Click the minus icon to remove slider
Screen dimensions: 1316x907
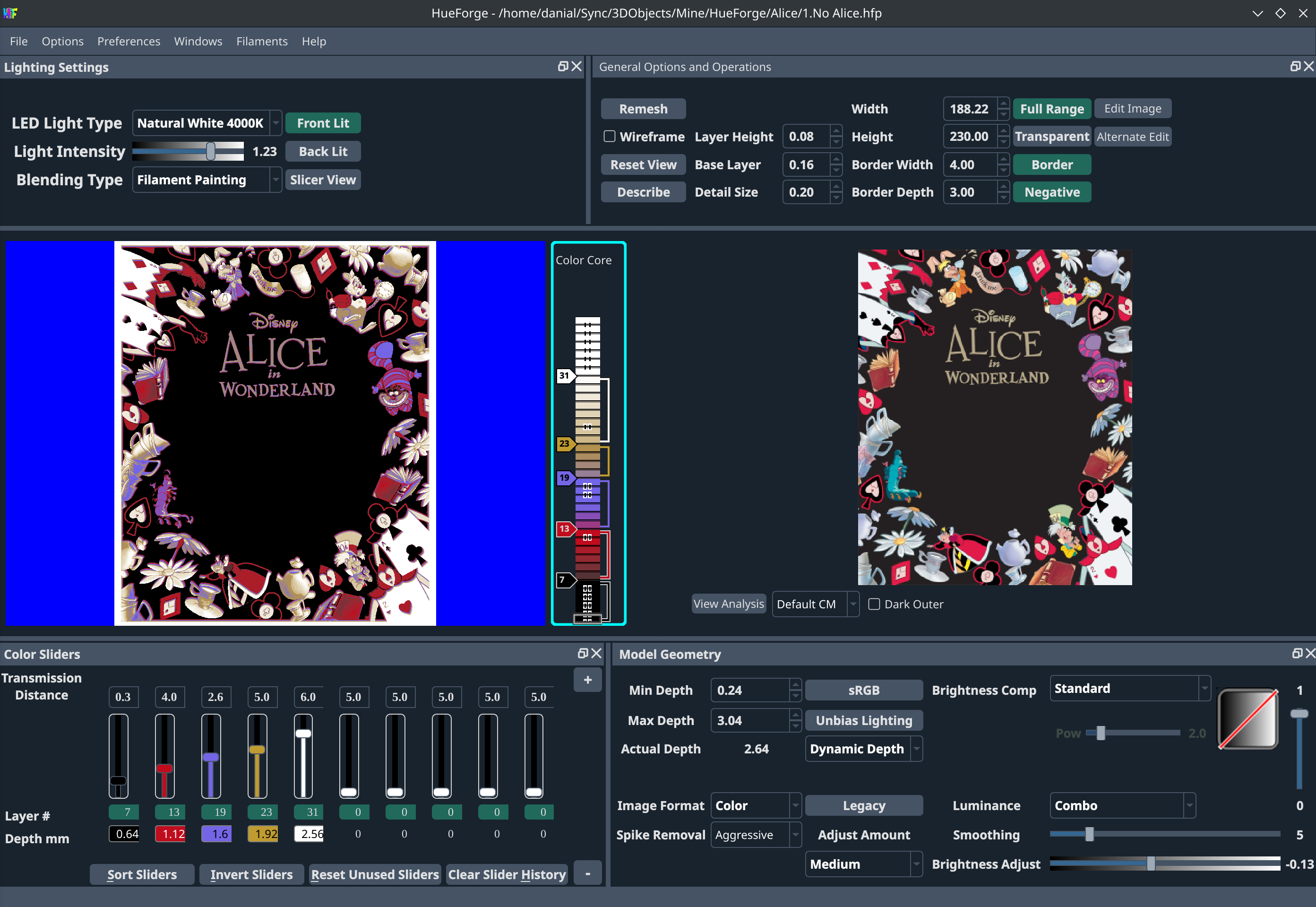tap(587, 873)
